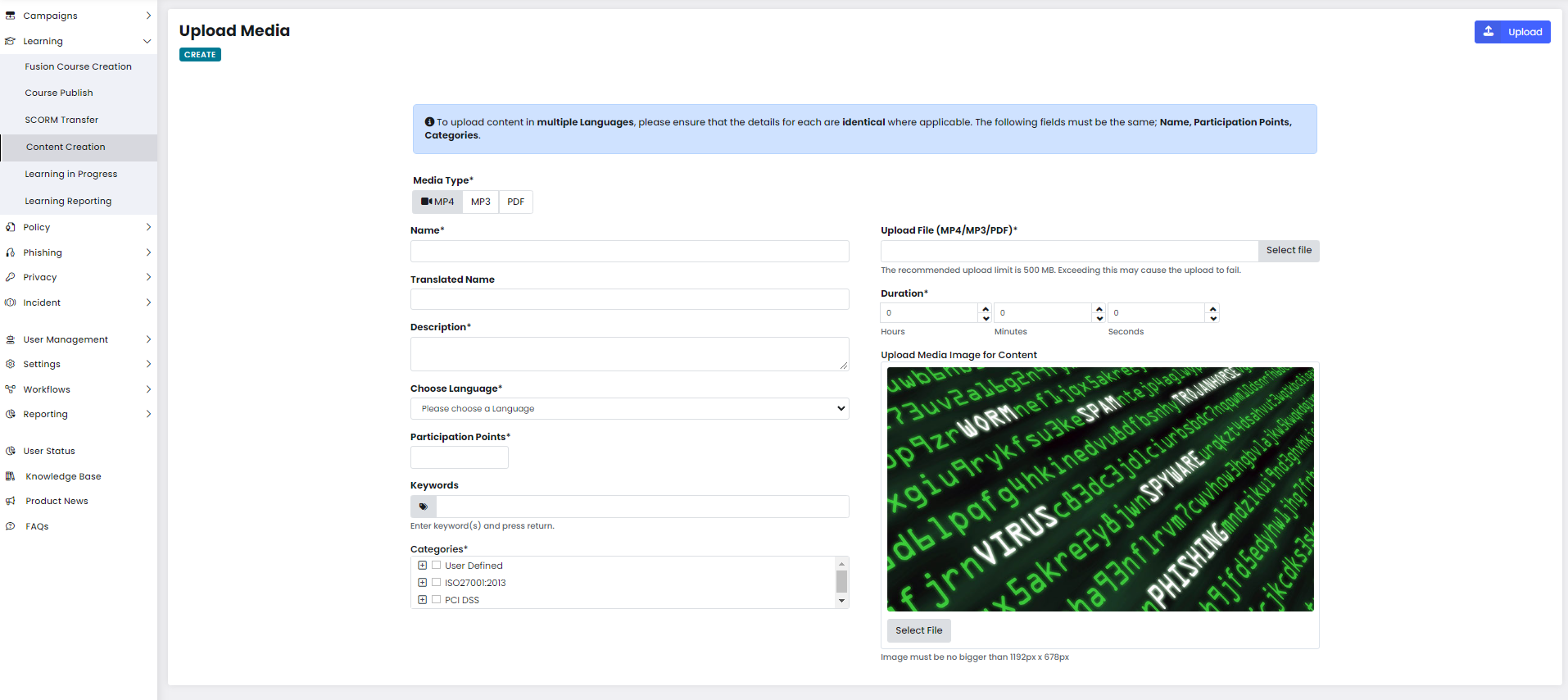Check the ISO27001:2013 category
Screen dimensions: 1568x700
click(x=436, y=582)
